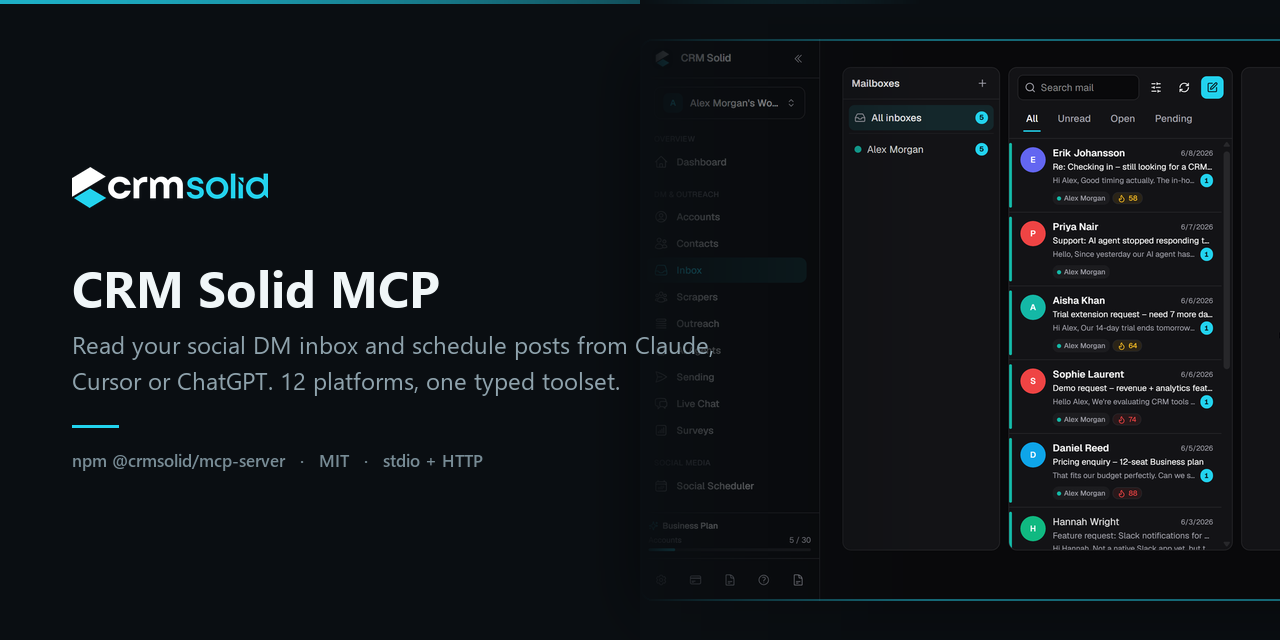Add a mailbox with the plus icon
This screenshot has height=640, width=1280.
click(x=982, y=84)
